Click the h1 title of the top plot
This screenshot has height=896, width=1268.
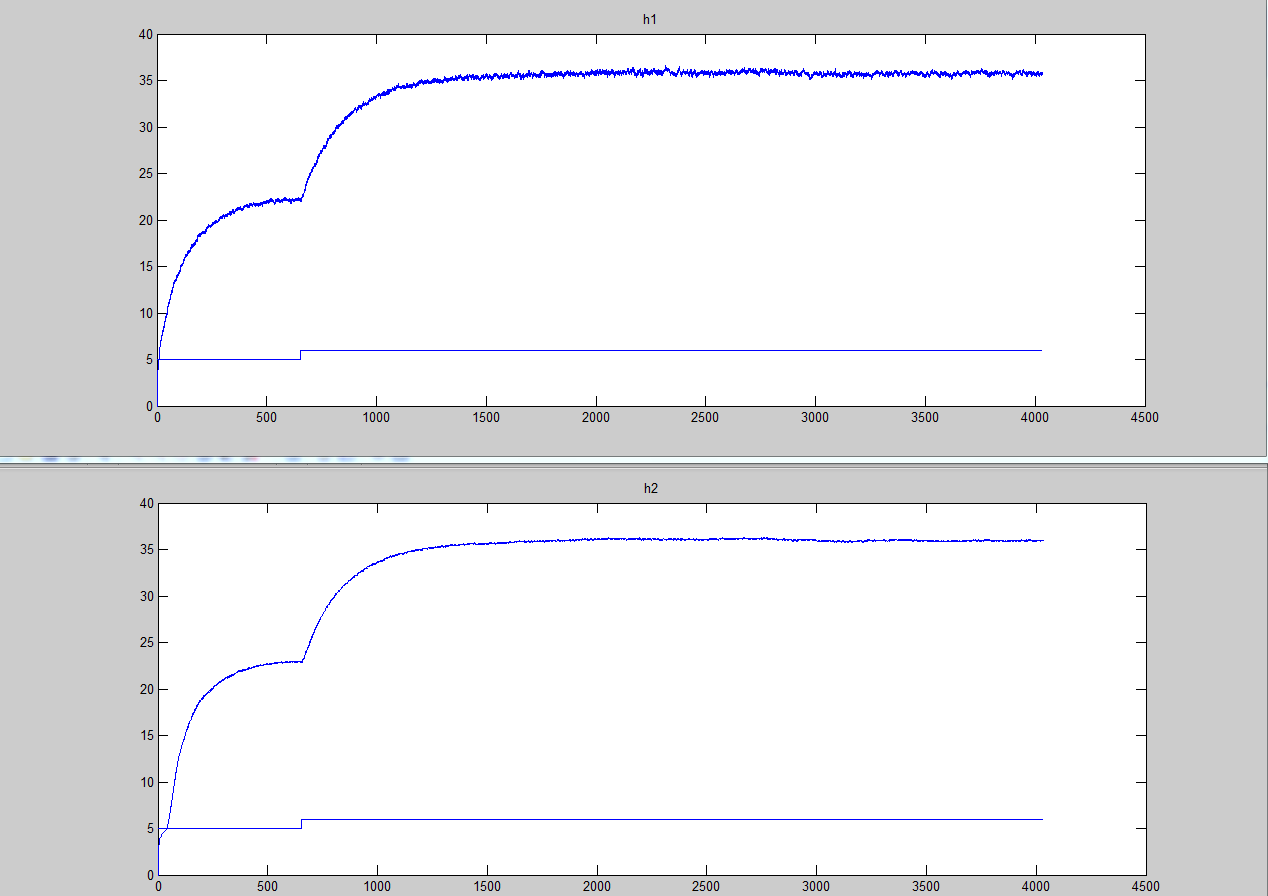(650, 19)
